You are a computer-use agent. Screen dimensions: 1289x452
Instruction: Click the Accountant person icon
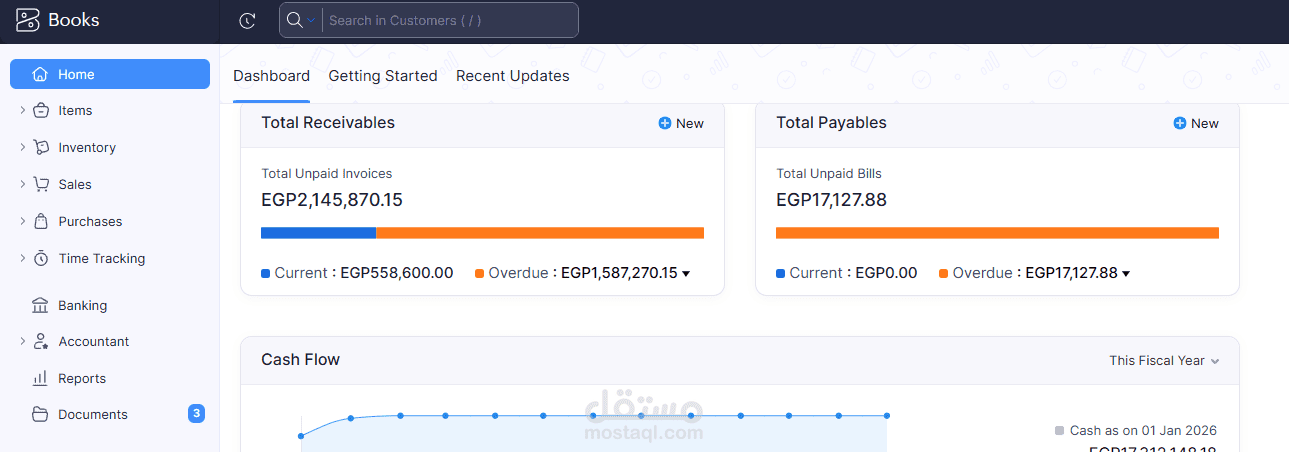tap(40, 342)
